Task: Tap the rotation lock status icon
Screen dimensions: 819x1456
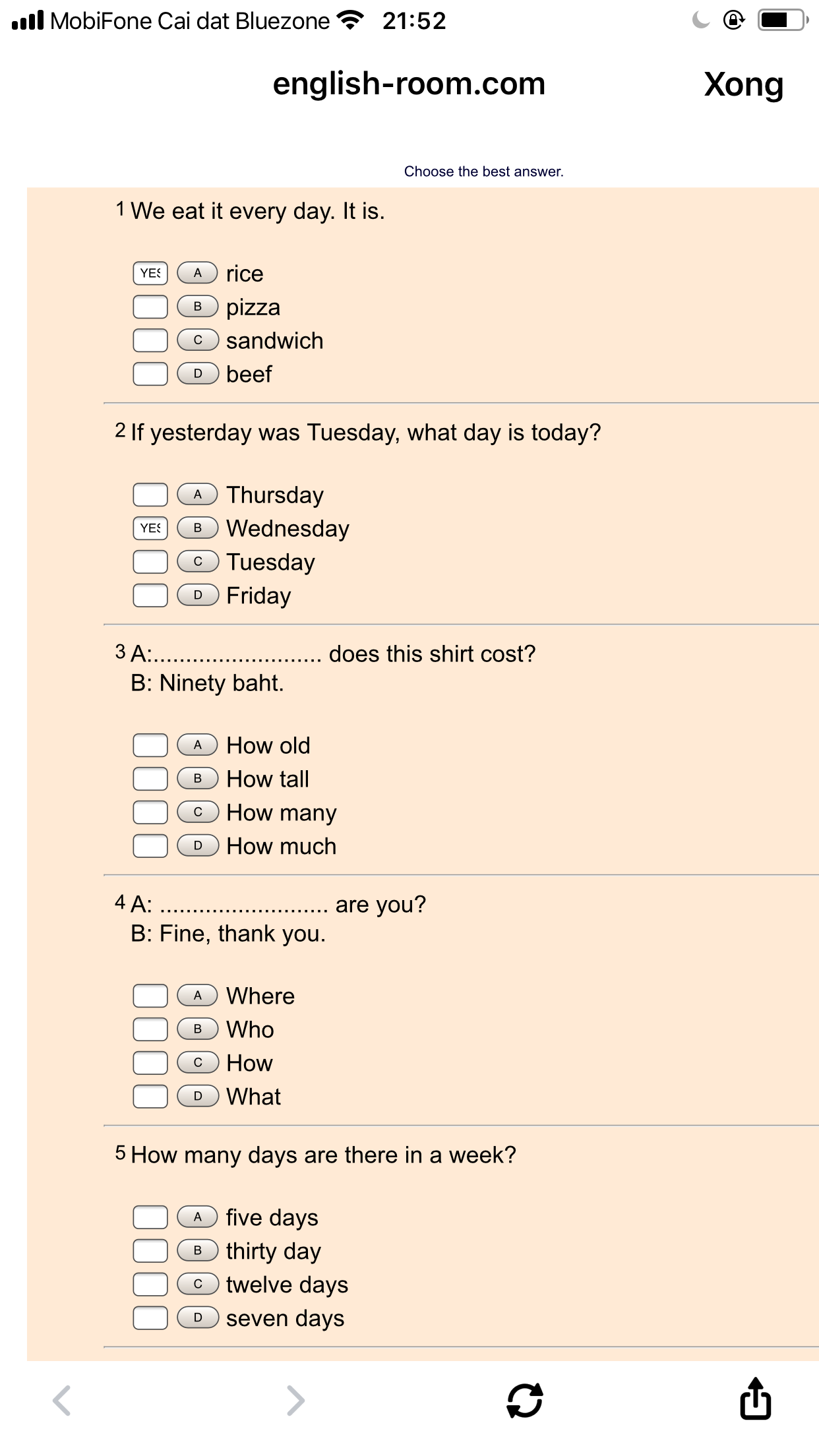Action: pyautogui.click(x=734, y=20)
